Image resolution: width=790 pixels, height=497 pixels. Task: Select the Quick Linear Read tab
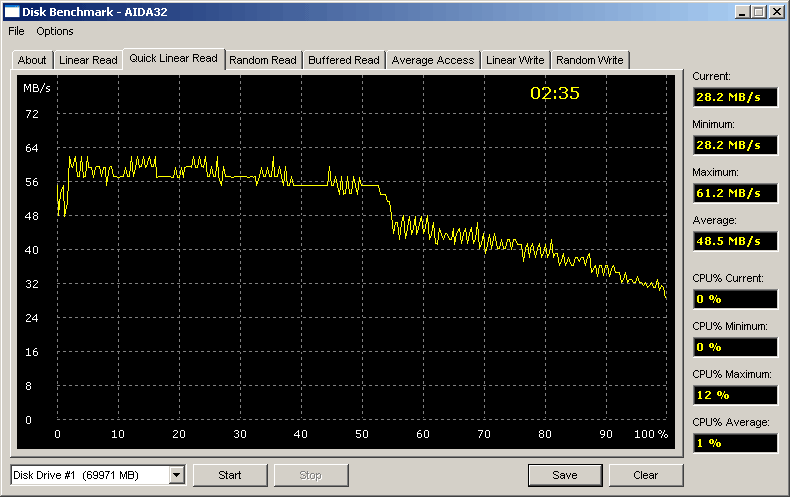click(173, 58)
